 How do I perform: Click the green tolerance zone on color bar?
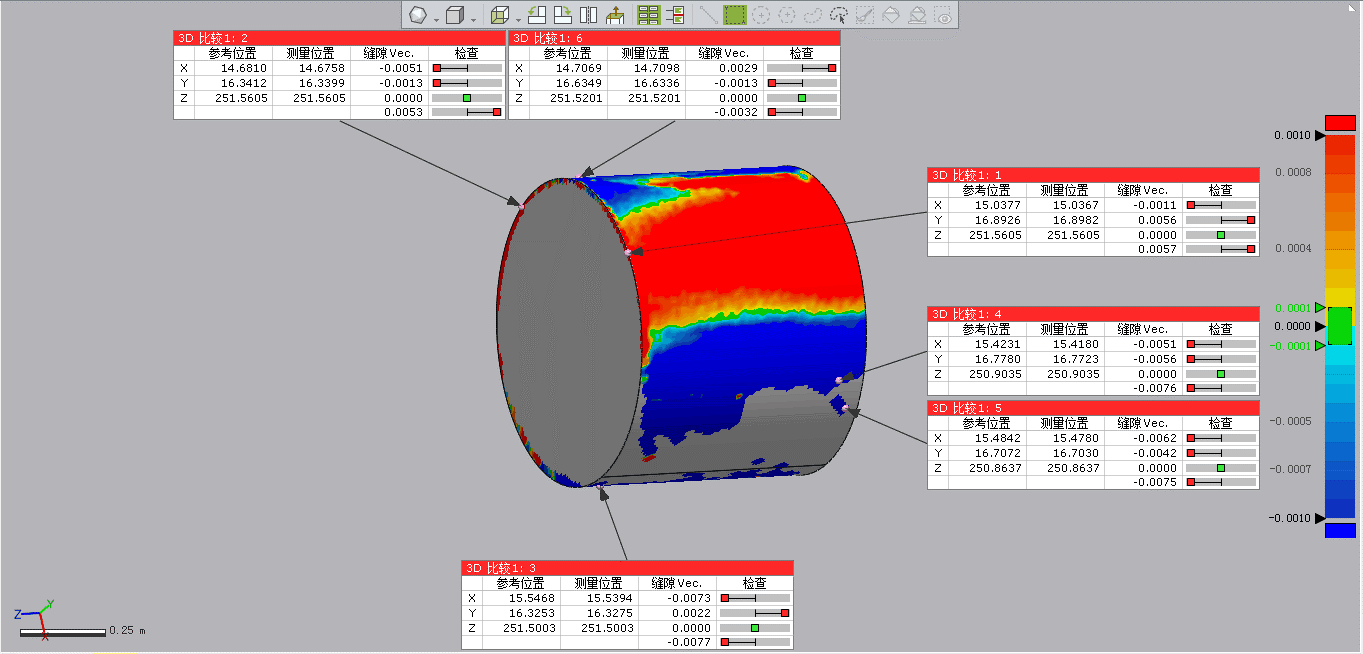1340,326
